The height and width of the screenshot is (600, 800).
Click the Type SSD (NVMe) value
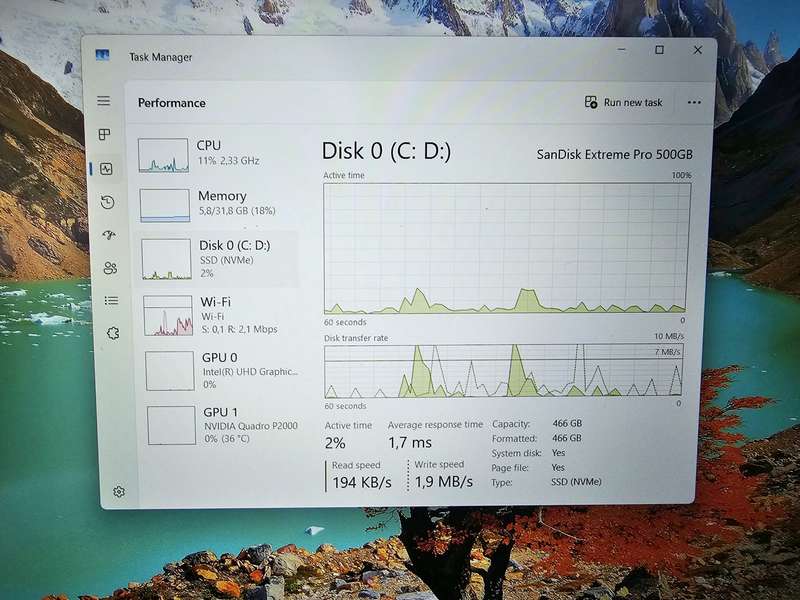tap(576, 482)
